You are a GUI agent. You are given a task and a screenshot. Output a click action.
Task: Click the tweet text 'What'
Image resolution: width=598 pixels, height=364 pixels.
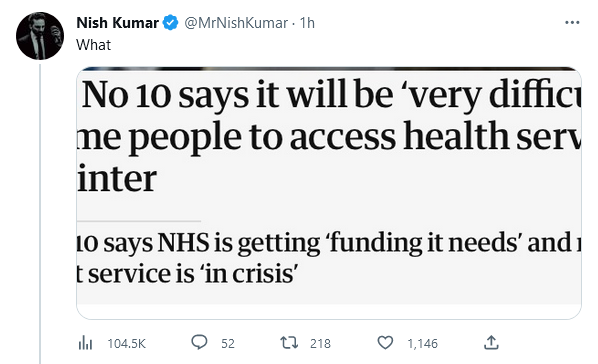93,45
